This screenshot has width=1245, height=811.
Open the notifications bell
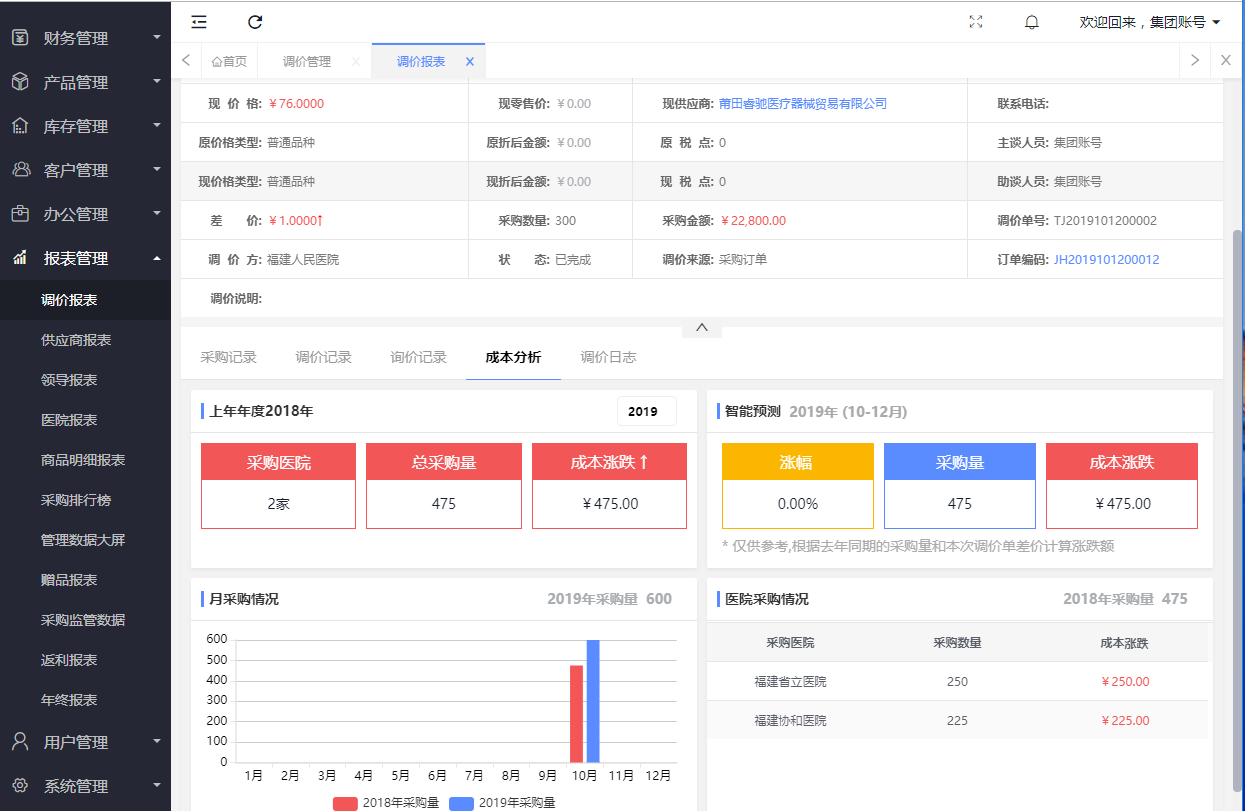tap(1032, 22)
